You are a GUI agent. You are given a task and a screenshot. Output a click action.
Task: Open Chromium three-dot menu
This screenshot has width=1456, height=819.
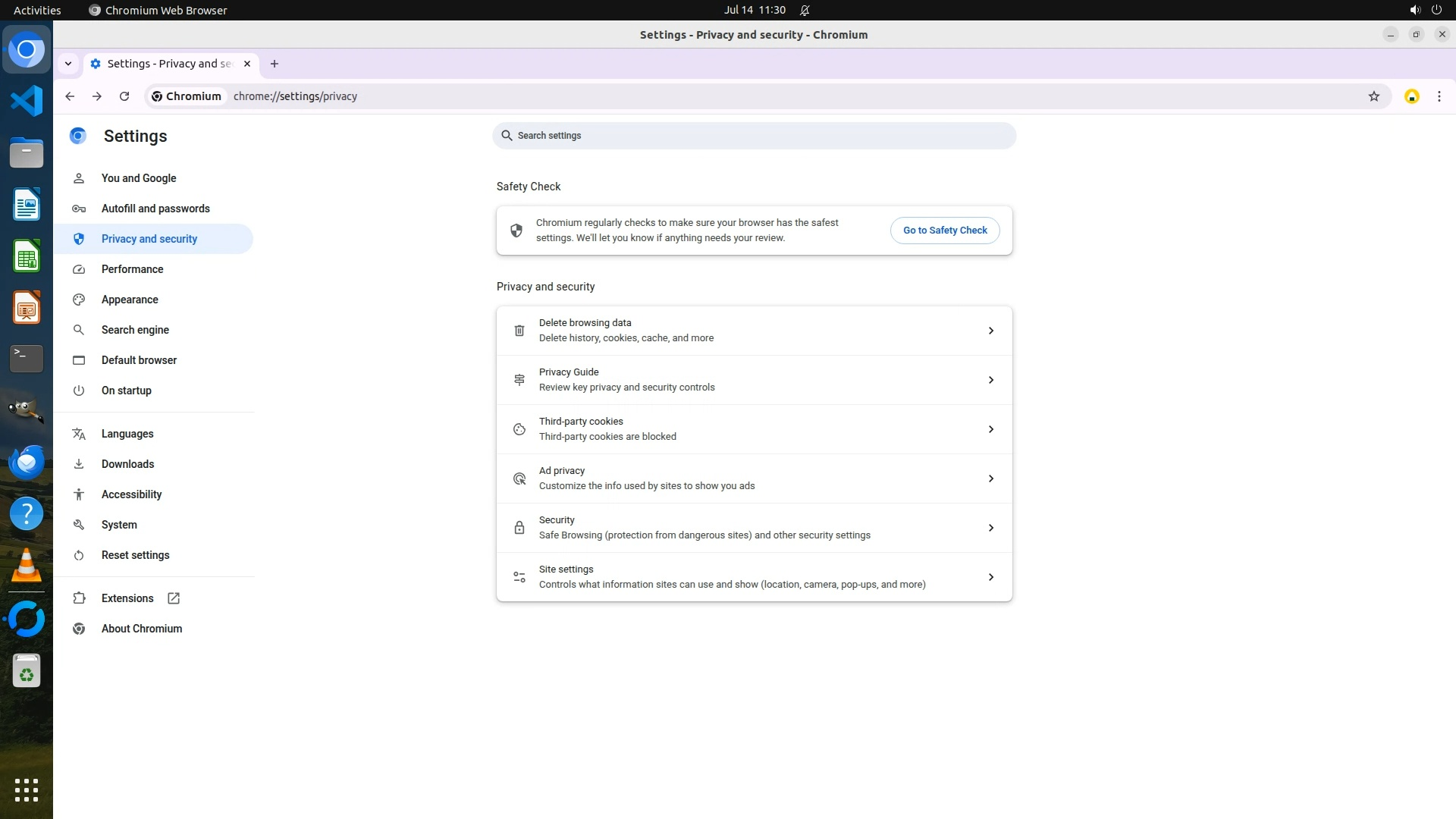(x=1439, y=96)
